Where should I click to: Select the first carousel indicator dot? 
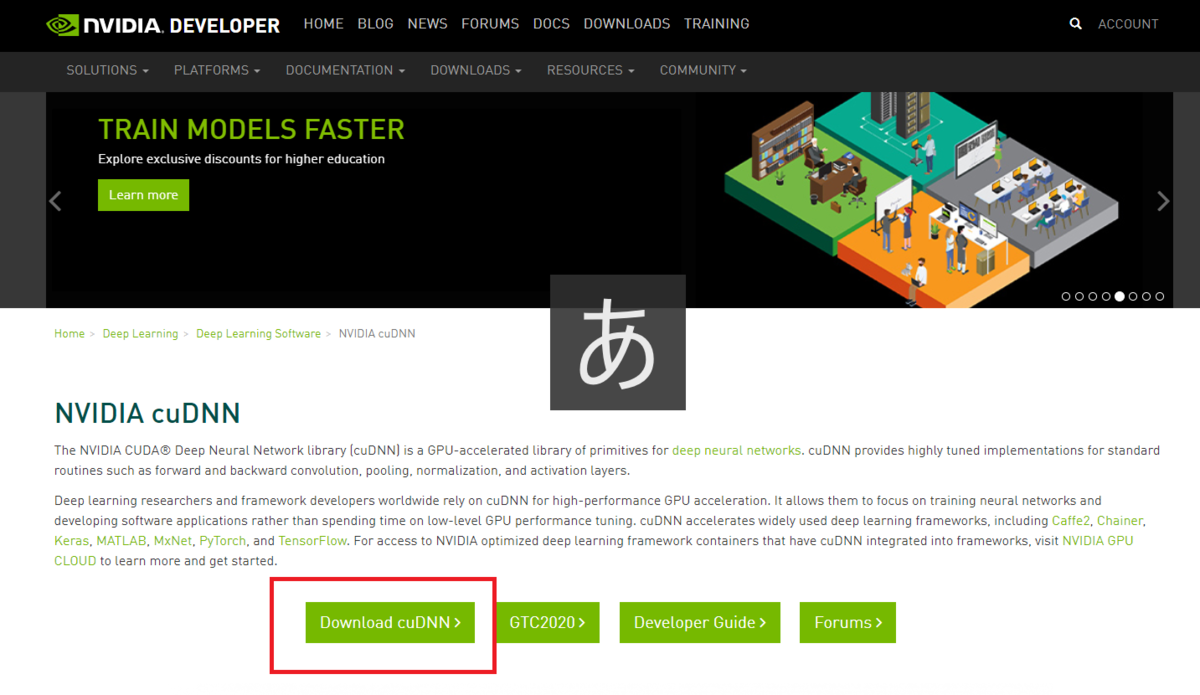1066,296
